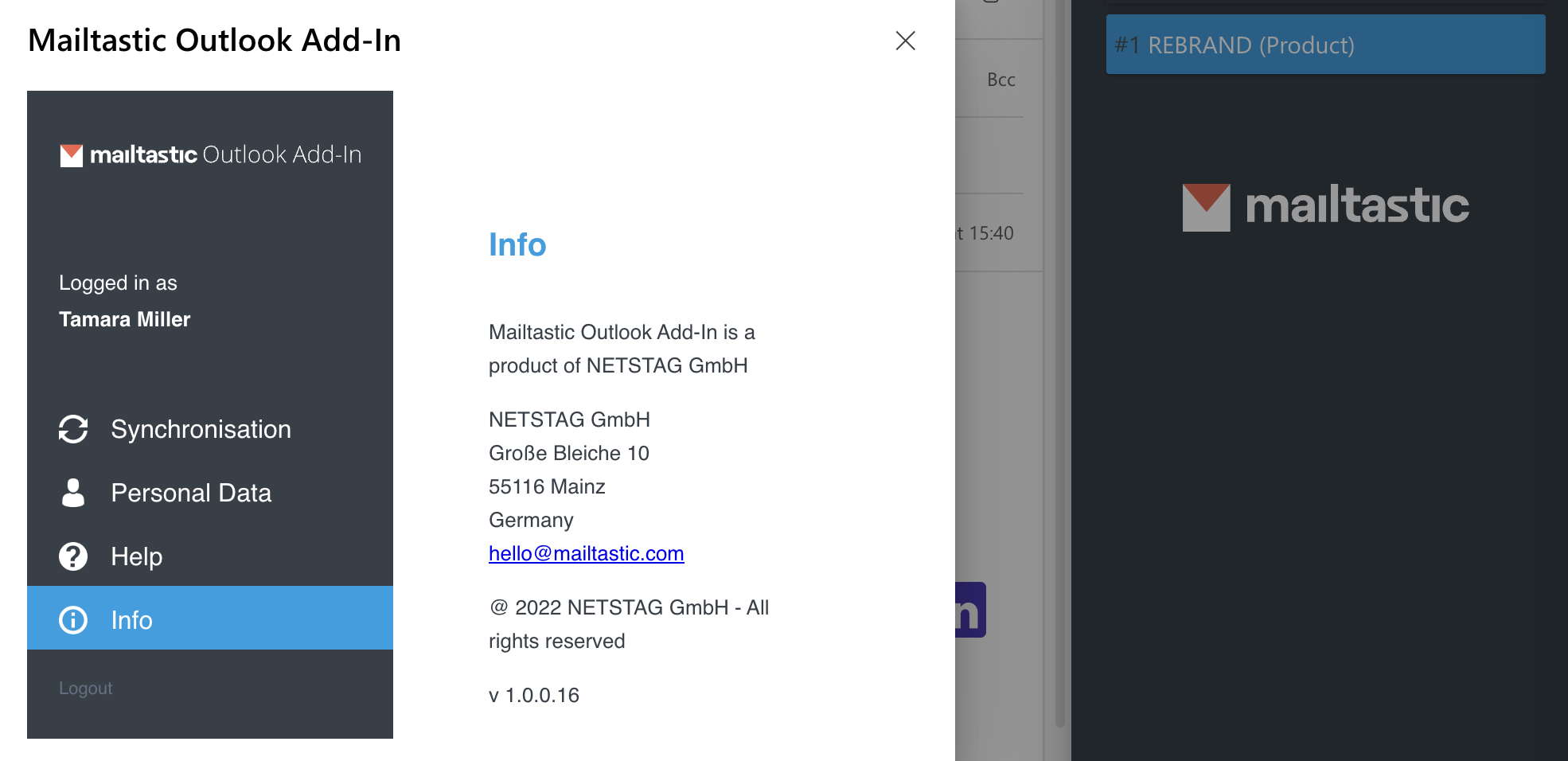Screen dimensions: 1568x761
Task: Click the 'NETSTAG GmbH' company name line
Action: point(569,420)
